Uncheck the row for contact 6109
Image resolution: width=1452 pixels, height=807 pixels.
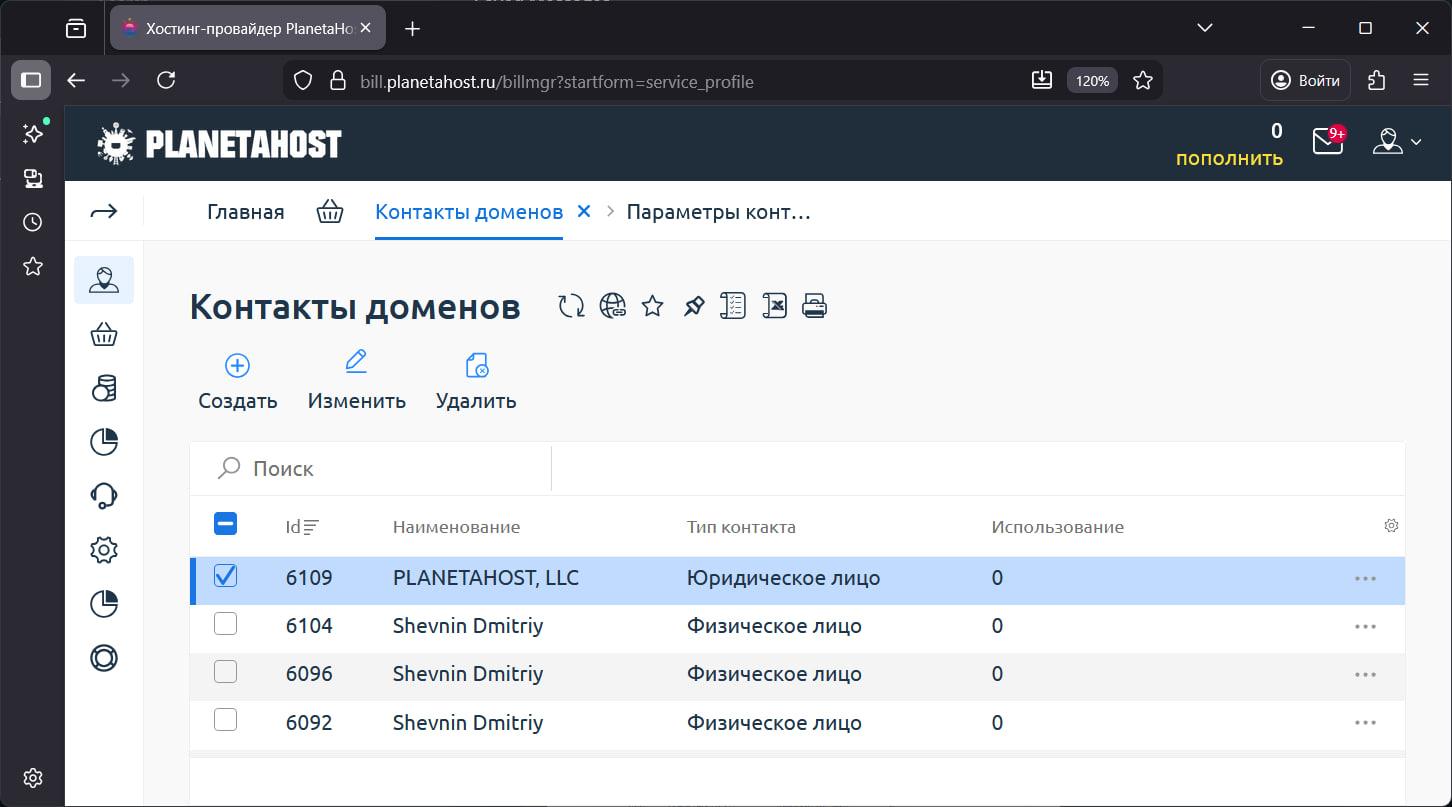tap(225, 576)
